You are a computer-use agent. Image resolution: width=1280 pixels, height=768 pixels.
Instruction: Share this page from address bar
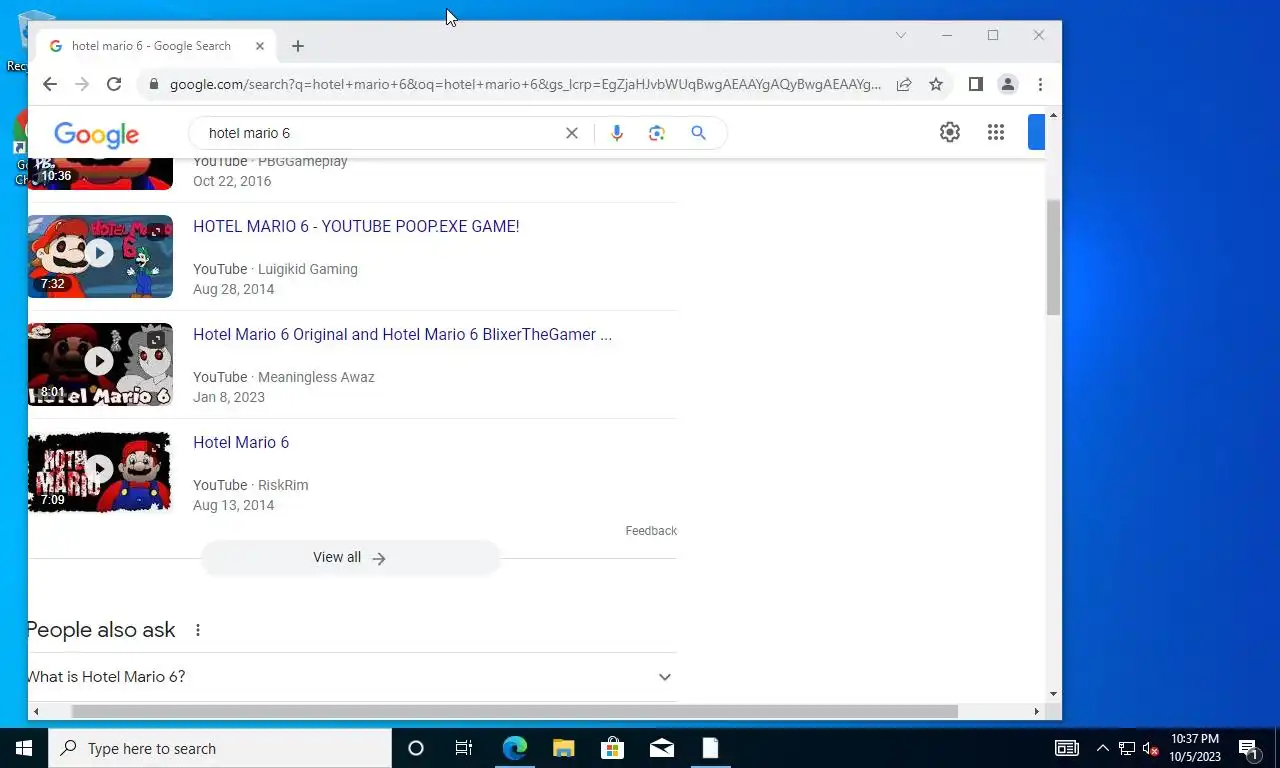[904, 85]
